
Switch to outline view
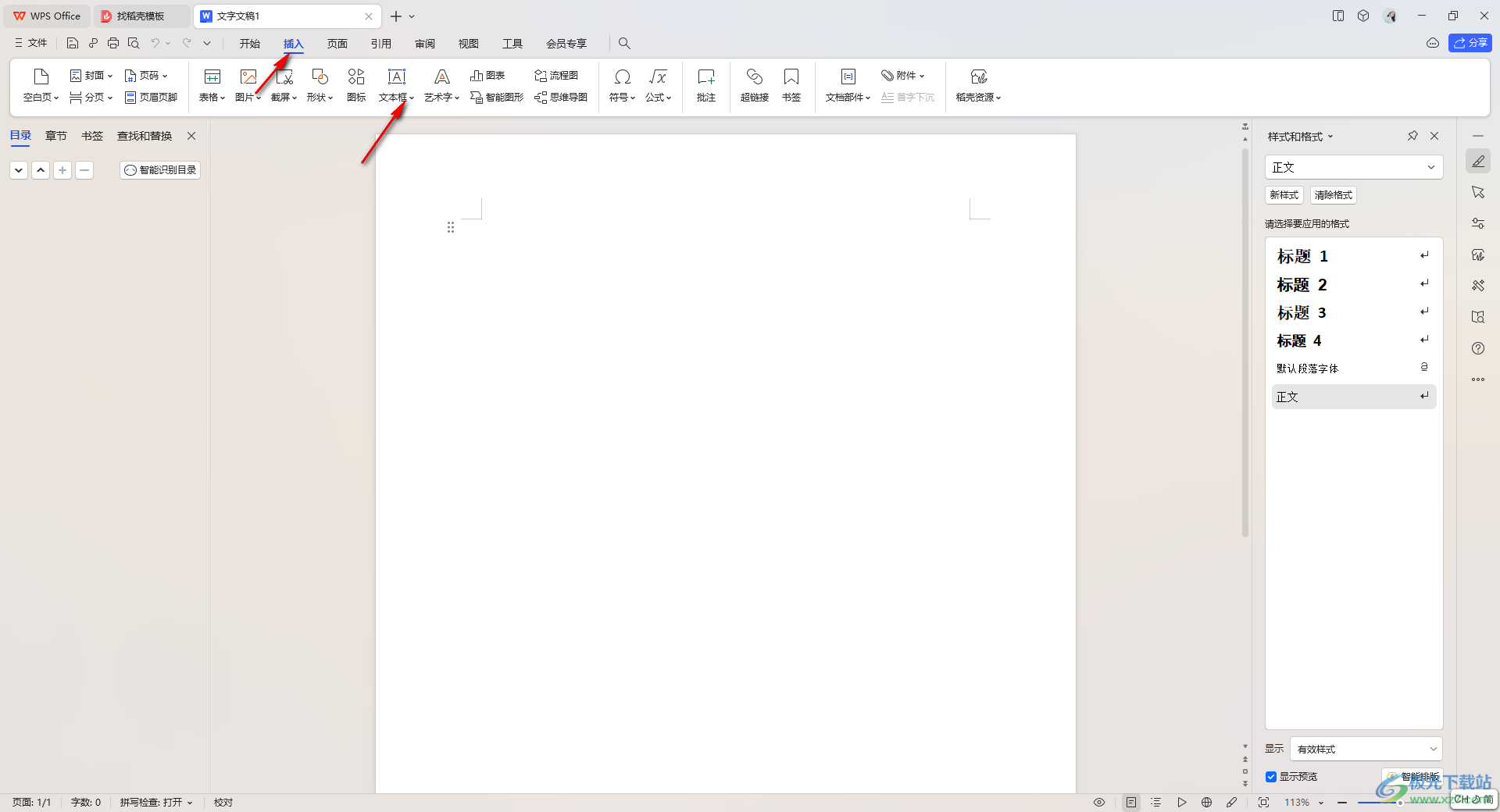tap(1156, 803)
